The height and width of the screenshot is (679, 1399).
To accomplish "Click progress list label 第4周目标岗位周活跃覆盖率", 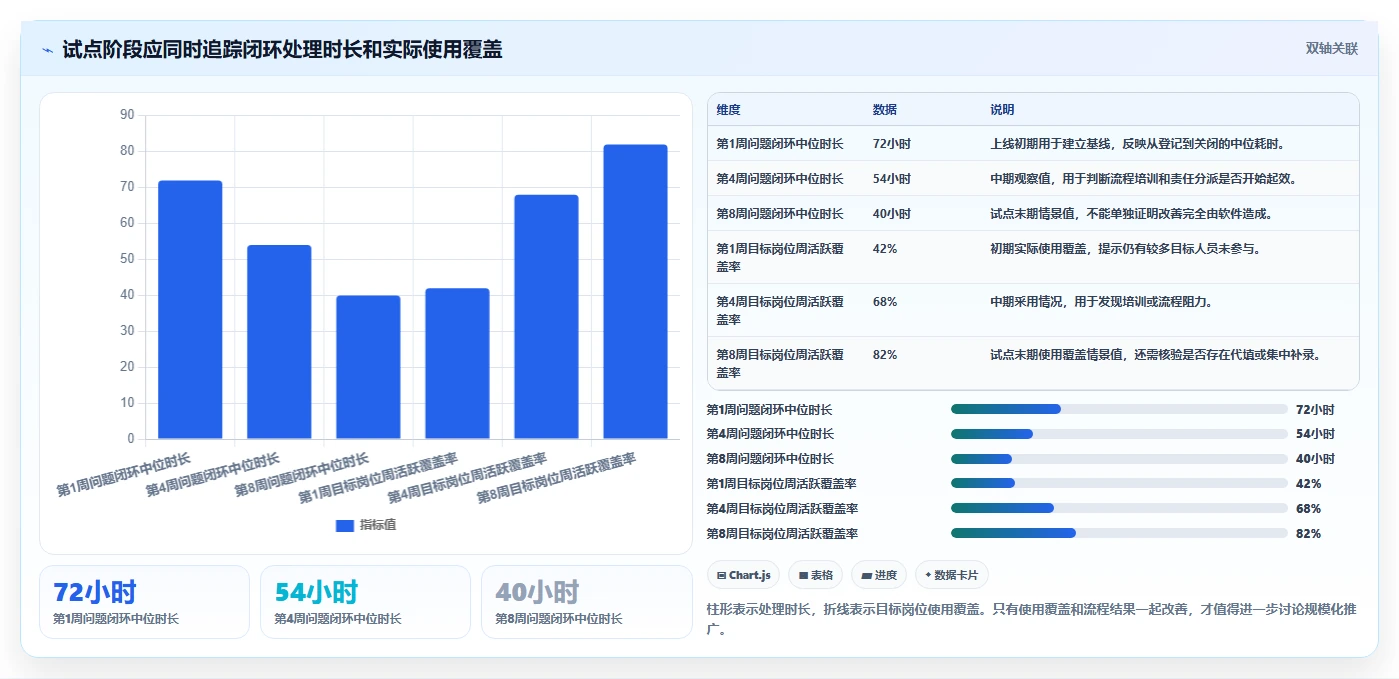I will pyautogui.click(x=782, y=508).
